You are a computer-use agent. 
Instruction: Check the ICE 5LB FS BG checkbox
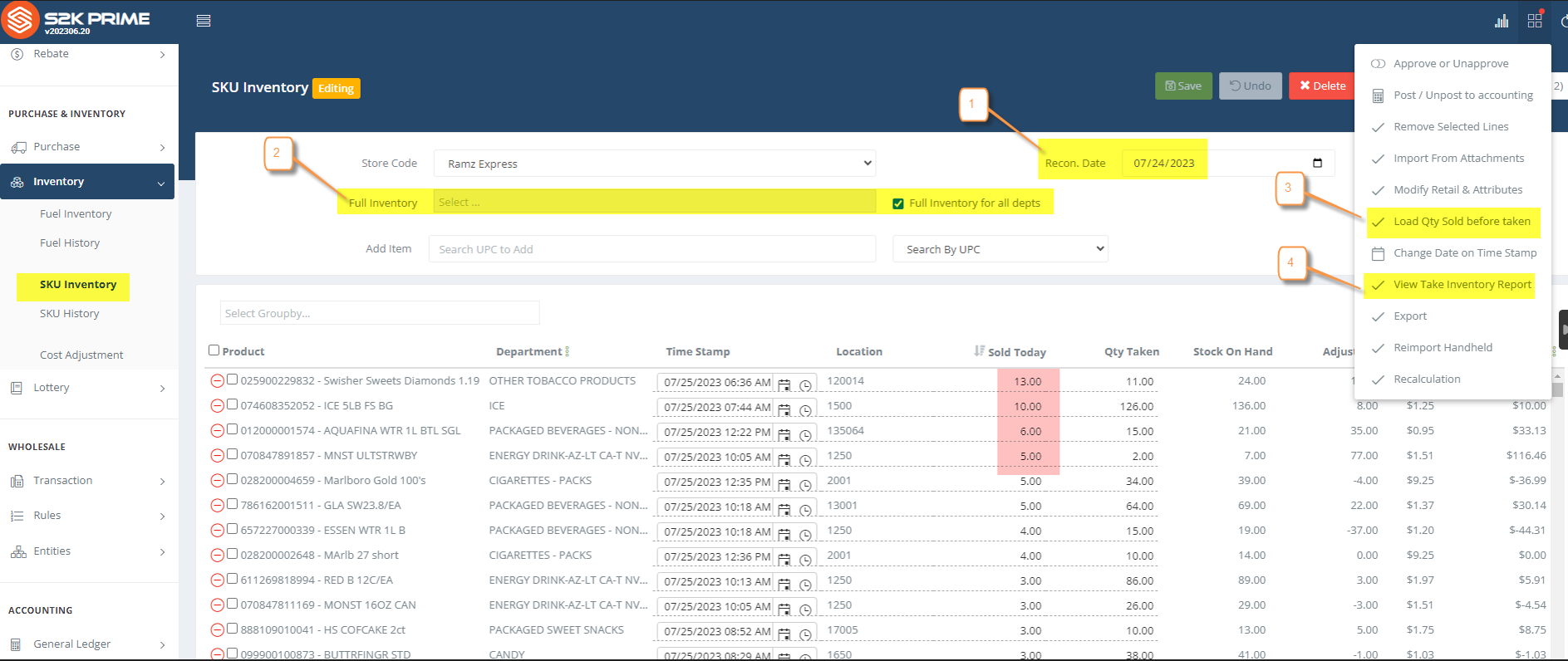pos(233,404)
